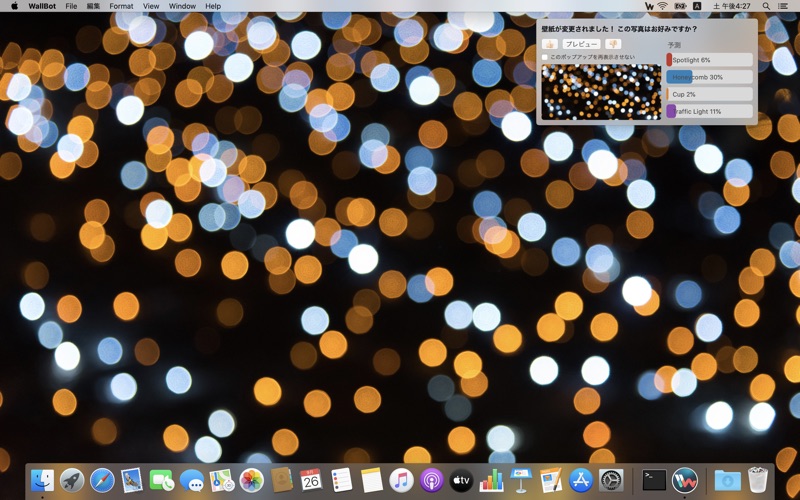The width and height of the screenshot is (800, 500).
Task: Open the Format menu
Action: click(121, 6)
